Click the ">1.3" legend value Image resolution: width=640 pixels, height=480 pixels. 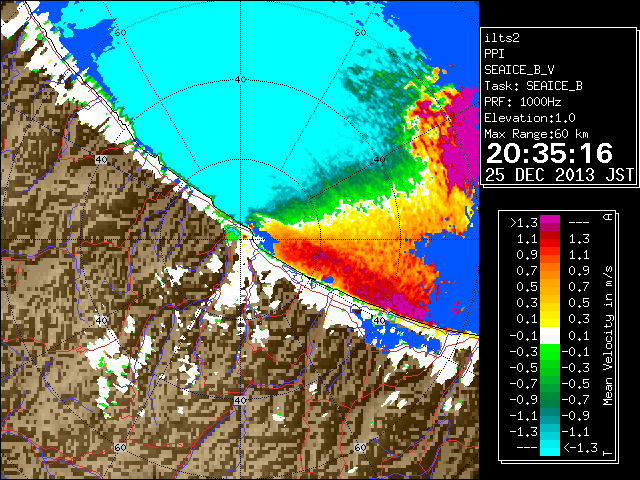pos(524,223)
